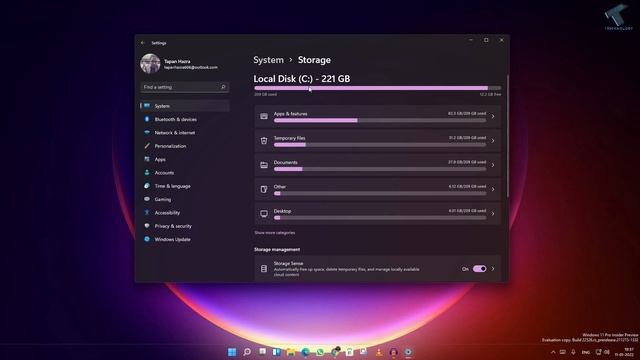Click the Apps & features row icon
The width and height of the screenshot is (640, 360).
(264, 116)
